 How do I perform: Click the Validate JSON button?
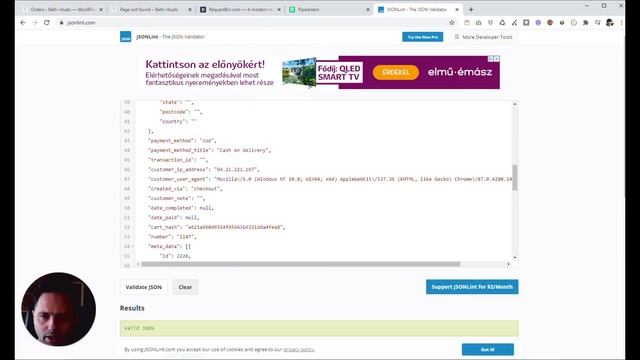[144, 287]
